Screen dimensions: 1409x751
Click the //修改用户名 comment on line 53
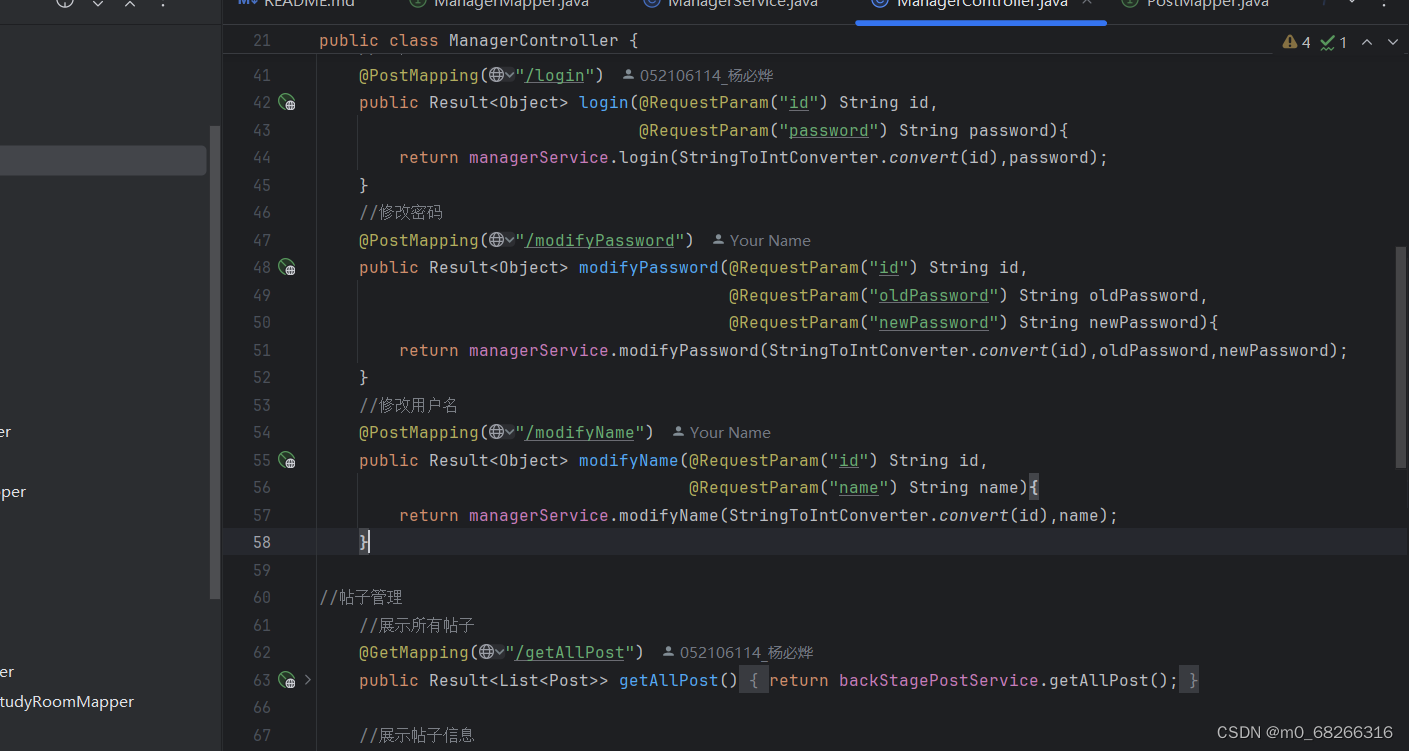tap(408, 405)
